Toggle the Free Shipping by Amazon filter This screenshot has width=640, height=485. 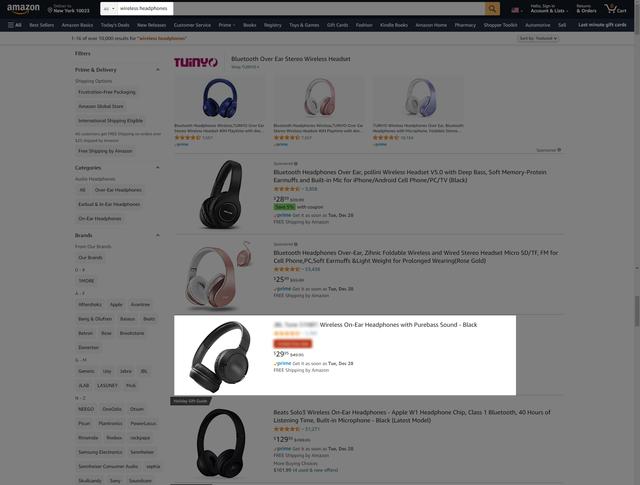(x=105, y=151)
